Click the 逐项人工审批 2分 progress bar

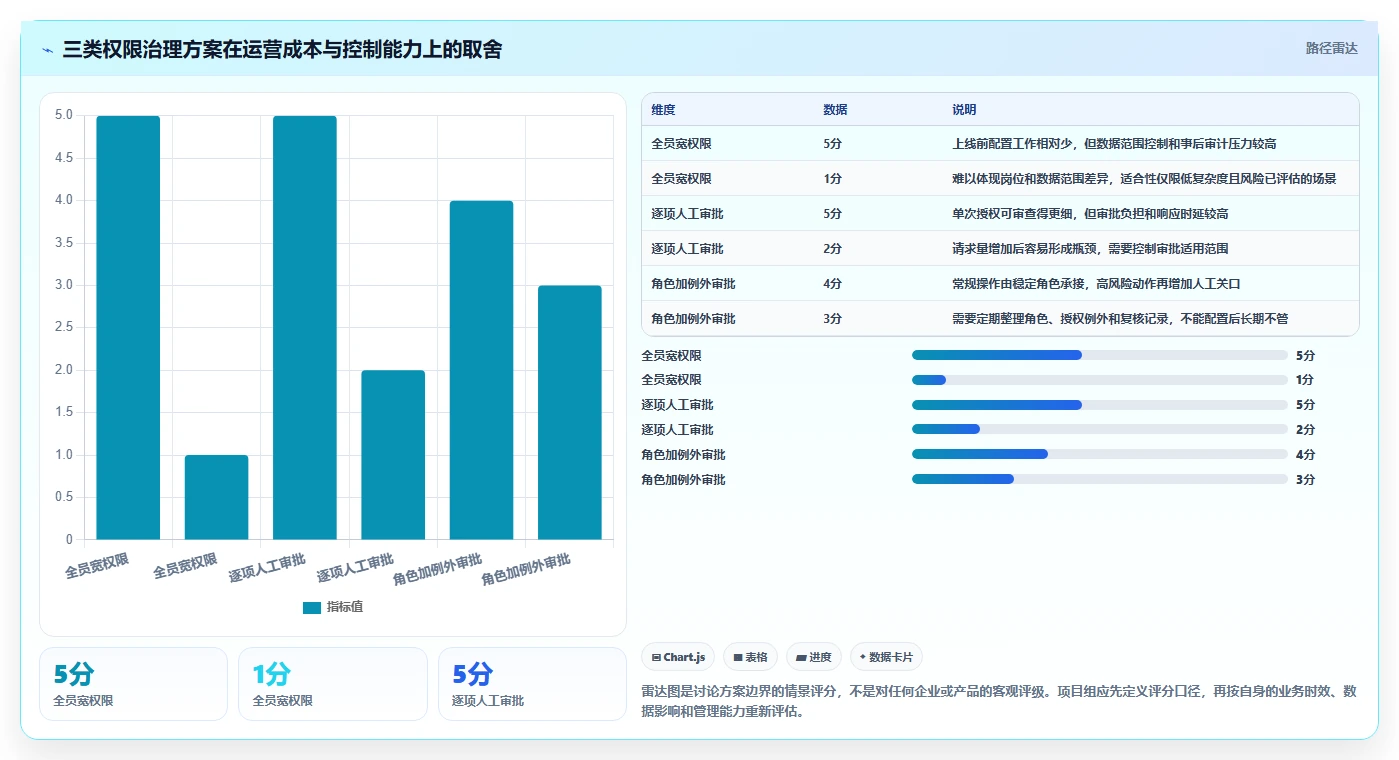coord(1100,429)
